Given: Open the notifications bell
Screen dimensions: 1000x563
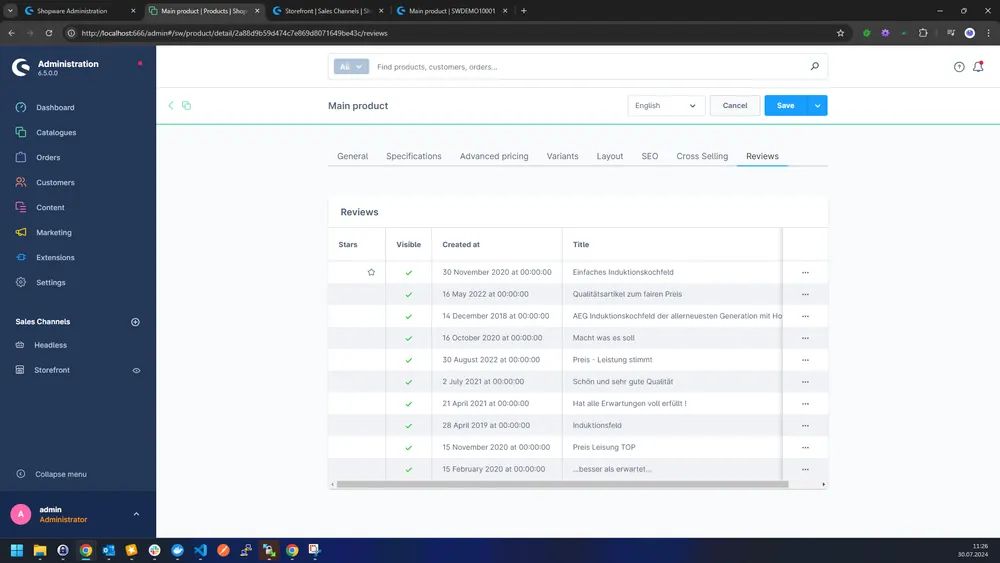Looking at the screenshot, I should click(978, 66).
